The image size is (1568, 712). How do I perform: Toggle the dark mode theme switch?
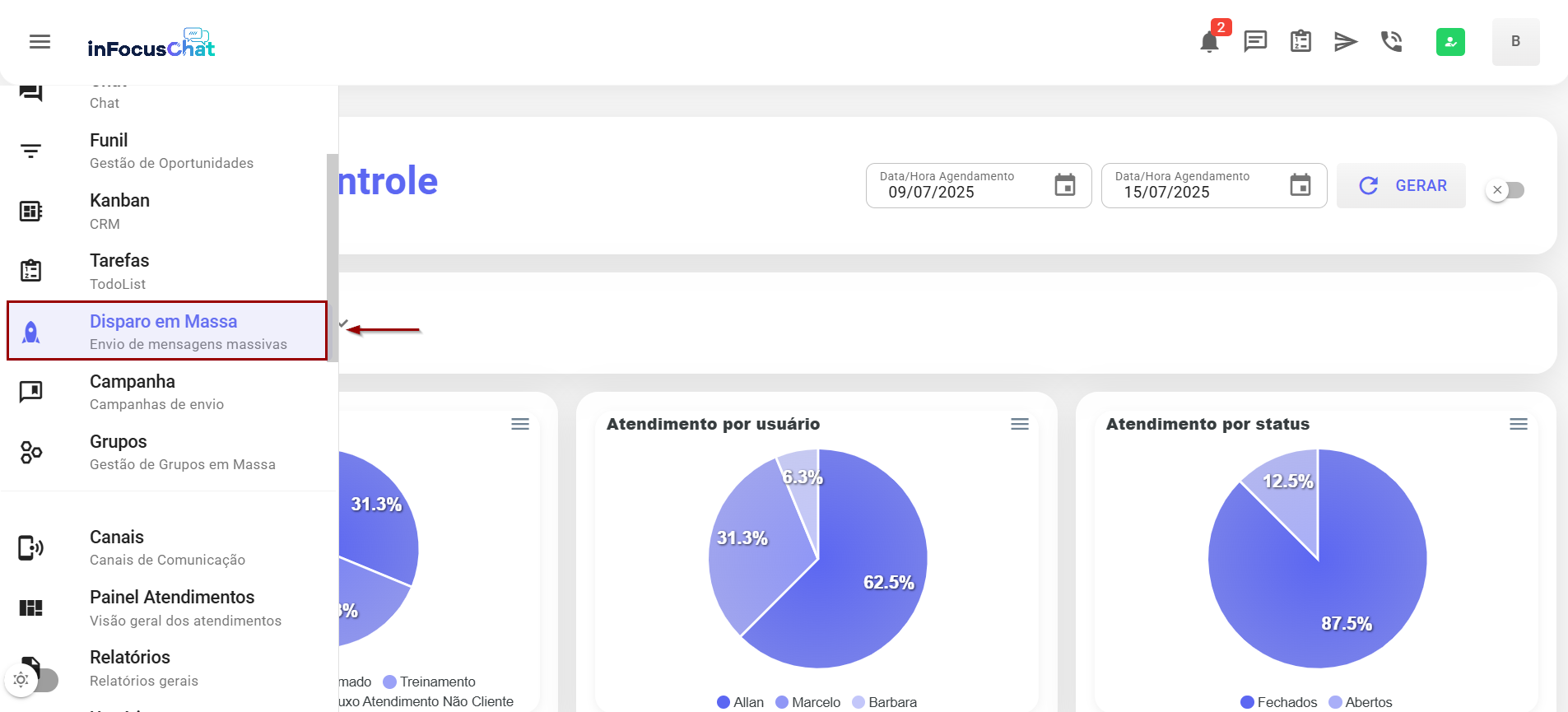[33, 680]
